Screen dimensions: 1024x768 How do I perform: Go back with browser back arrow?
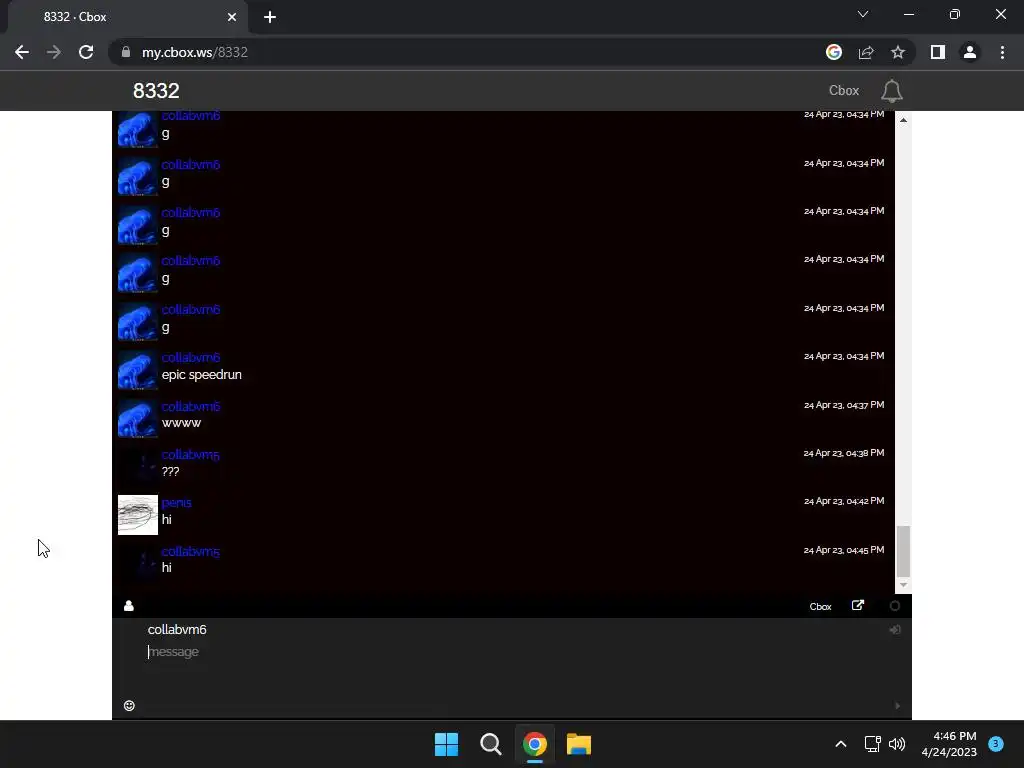point(22,52)
